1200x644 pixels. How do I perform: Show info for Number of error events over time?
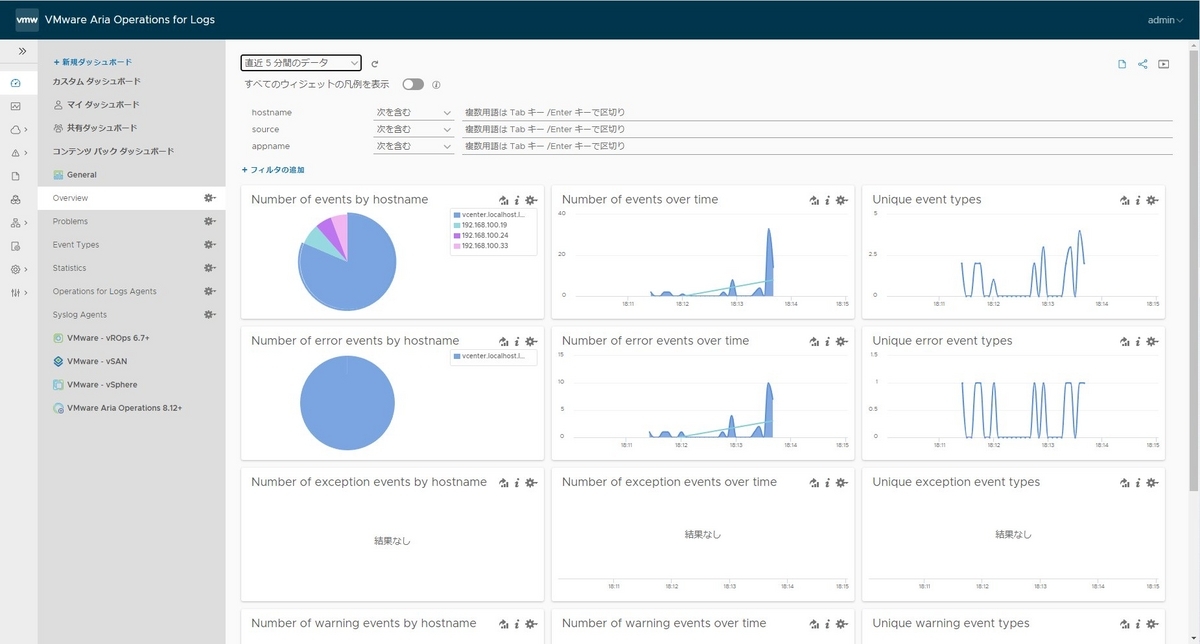828,342
